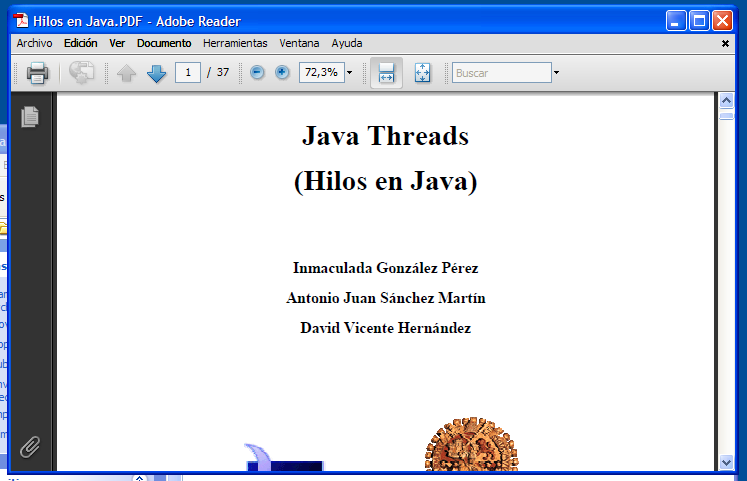Click the '(Hilos en Java)' subtitle text
This screenshot has height=481, width=747.
pos(385,181)
